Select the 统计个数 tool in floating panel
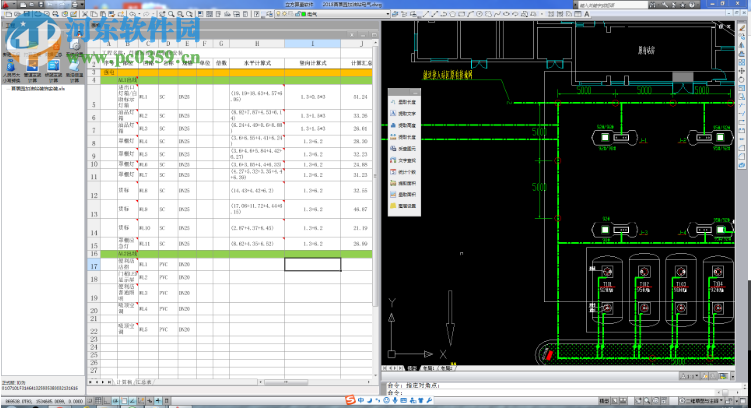This screenshot has height=415, width=751. click(x=405, y=172)
